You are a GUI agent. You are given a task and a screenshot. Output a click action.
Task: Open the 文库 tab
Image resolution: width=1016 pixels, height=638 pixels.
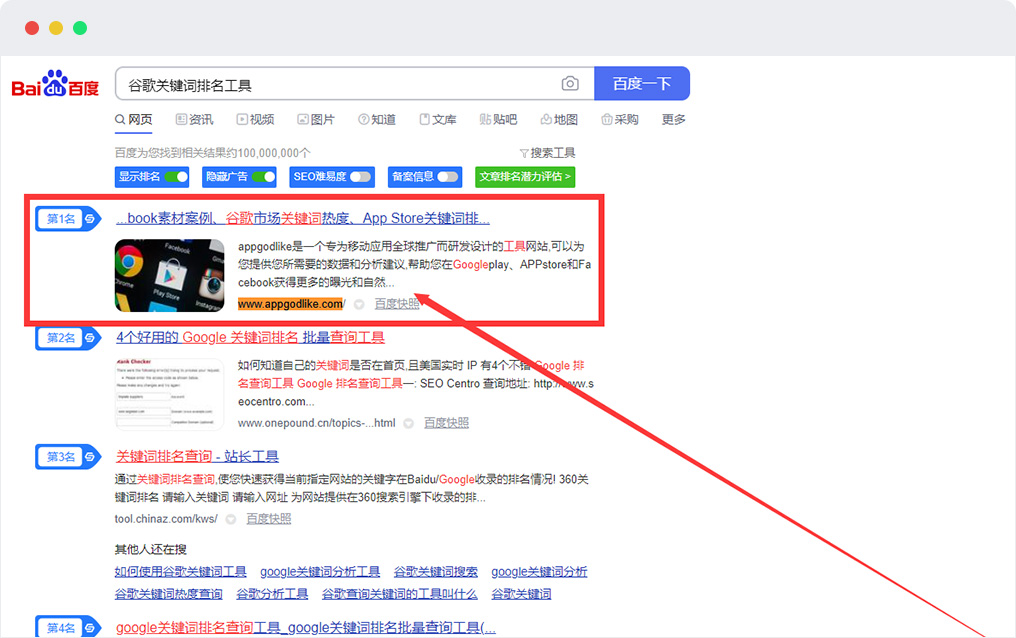tap(438, 119)
